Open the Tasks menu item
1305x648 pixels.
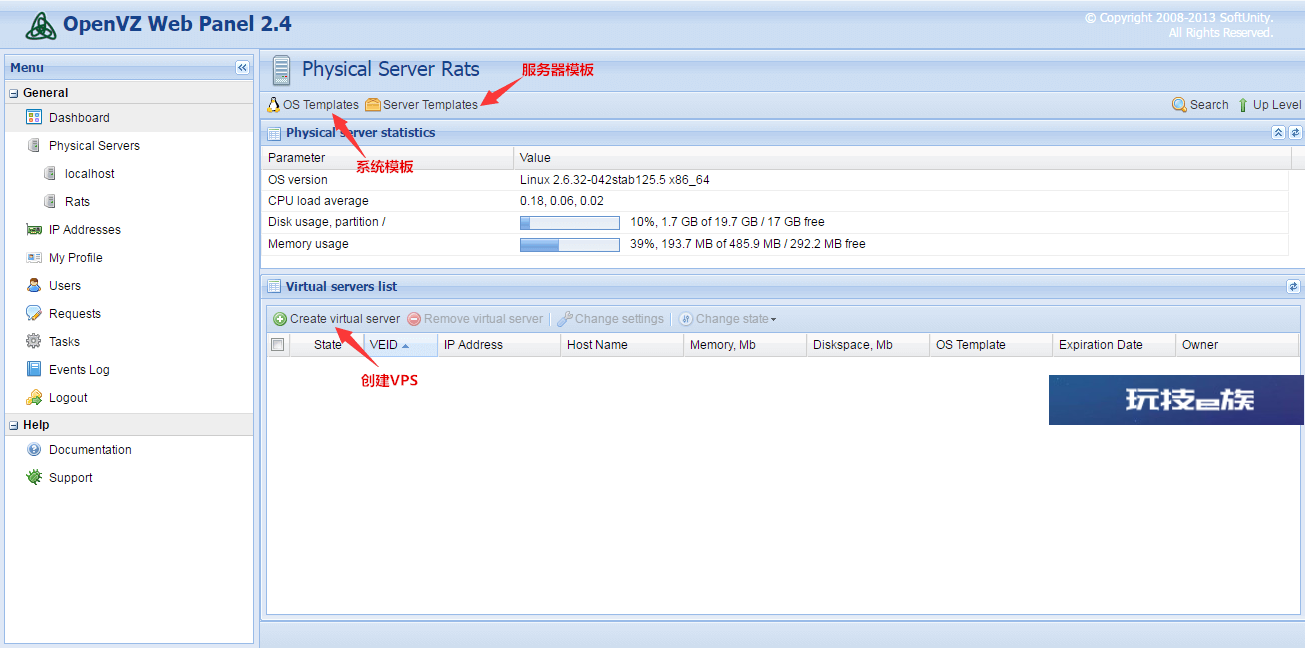click(x=64, y=341)
